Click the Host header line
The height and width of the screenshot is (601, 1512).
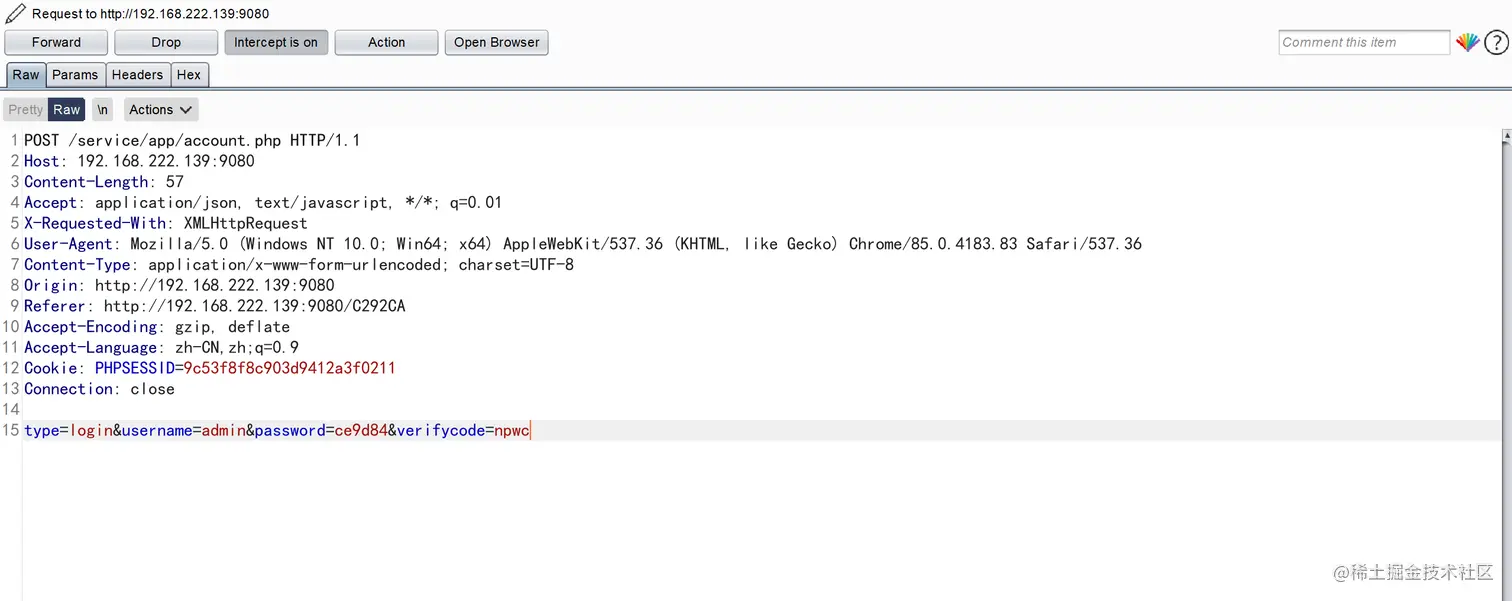click(x=139, y=161)
